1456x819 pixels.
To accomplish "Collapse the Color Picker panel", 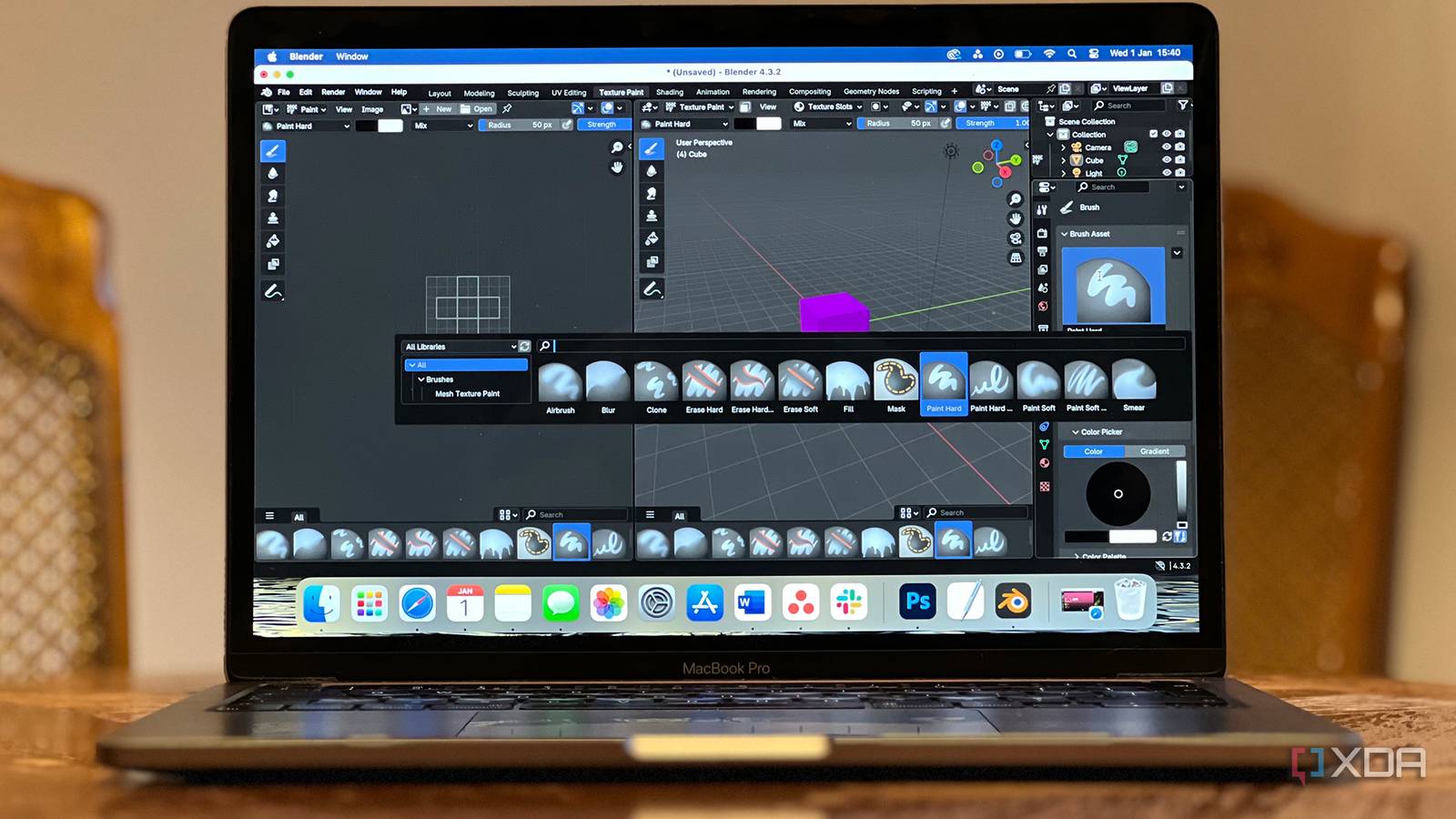I will coord(1100,432).
